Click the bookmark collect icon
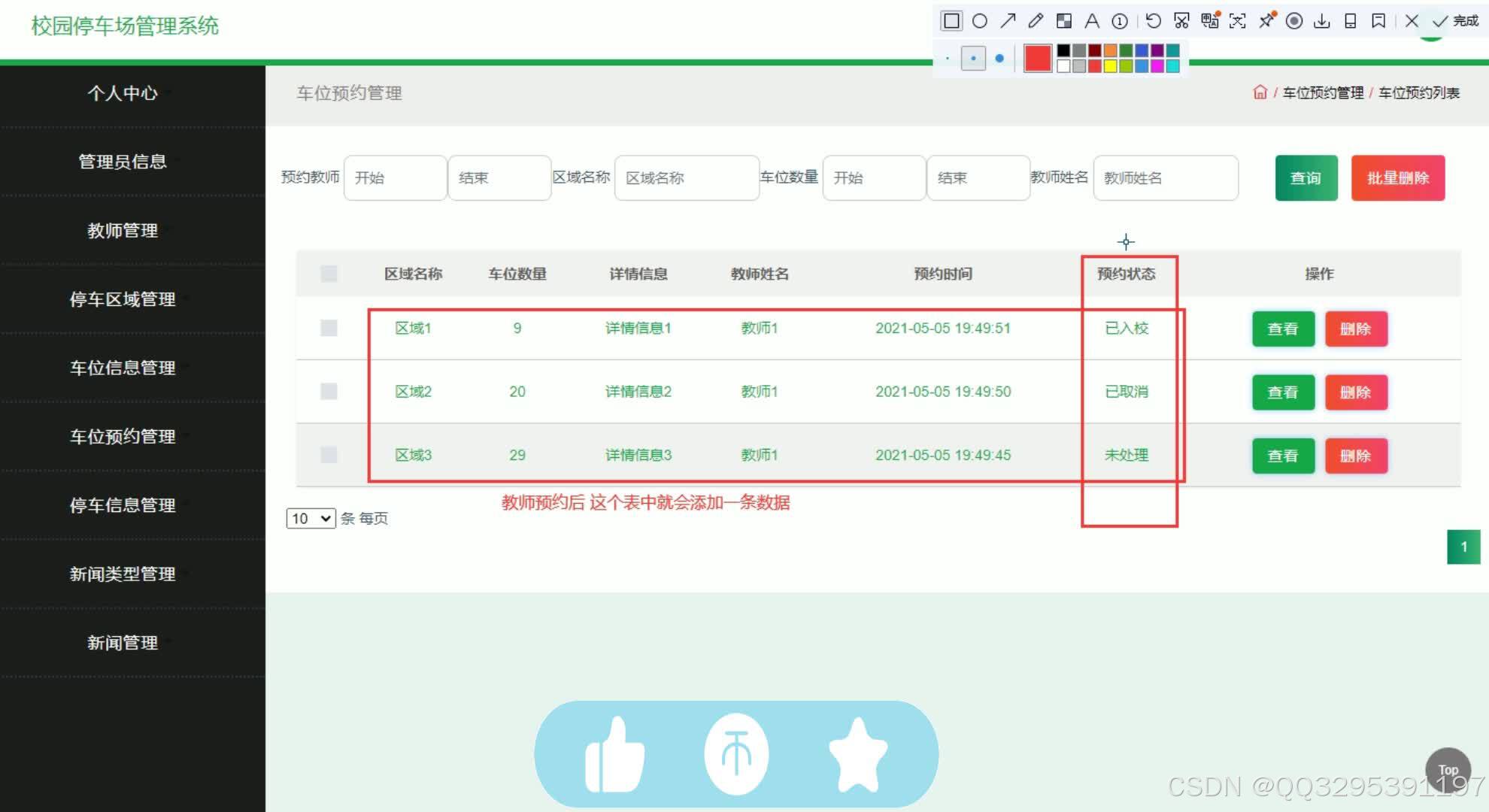 click(1378, 21)
